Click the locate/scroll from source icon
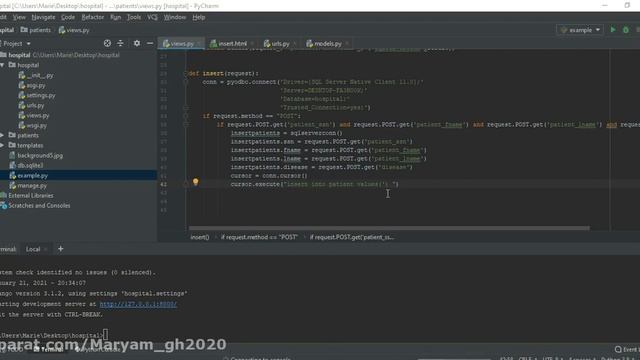640x360 pixels. click(x=107, y=43)
